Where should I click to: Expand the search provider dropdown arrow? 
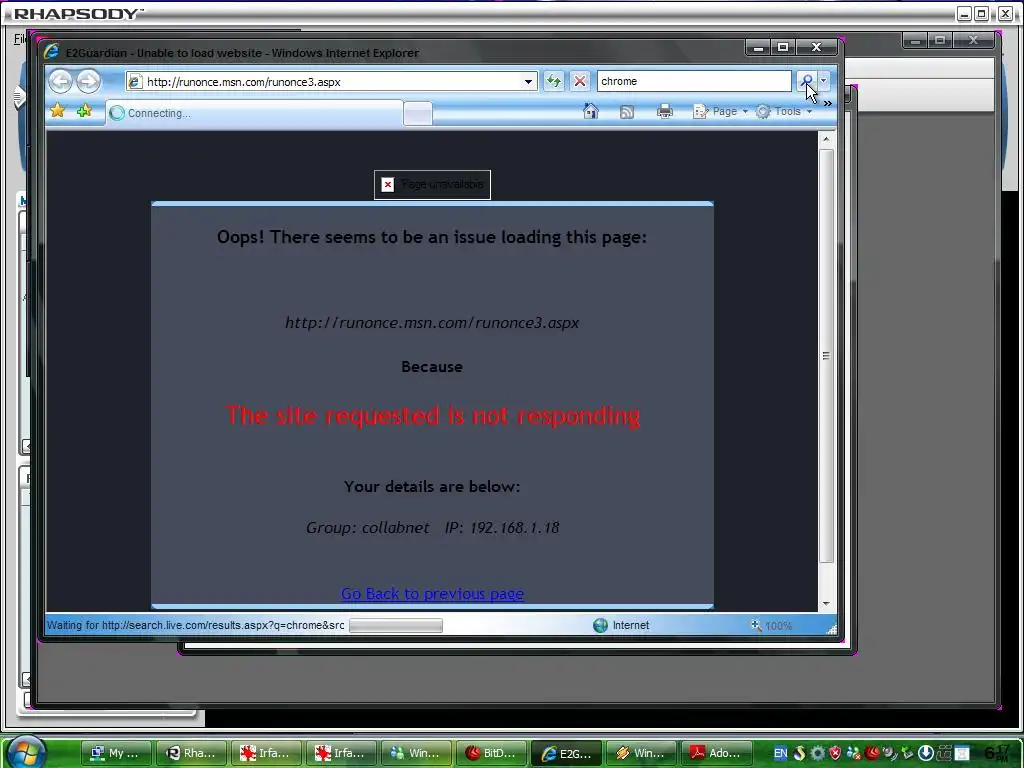pyautogui.click(x=824, y=81)
